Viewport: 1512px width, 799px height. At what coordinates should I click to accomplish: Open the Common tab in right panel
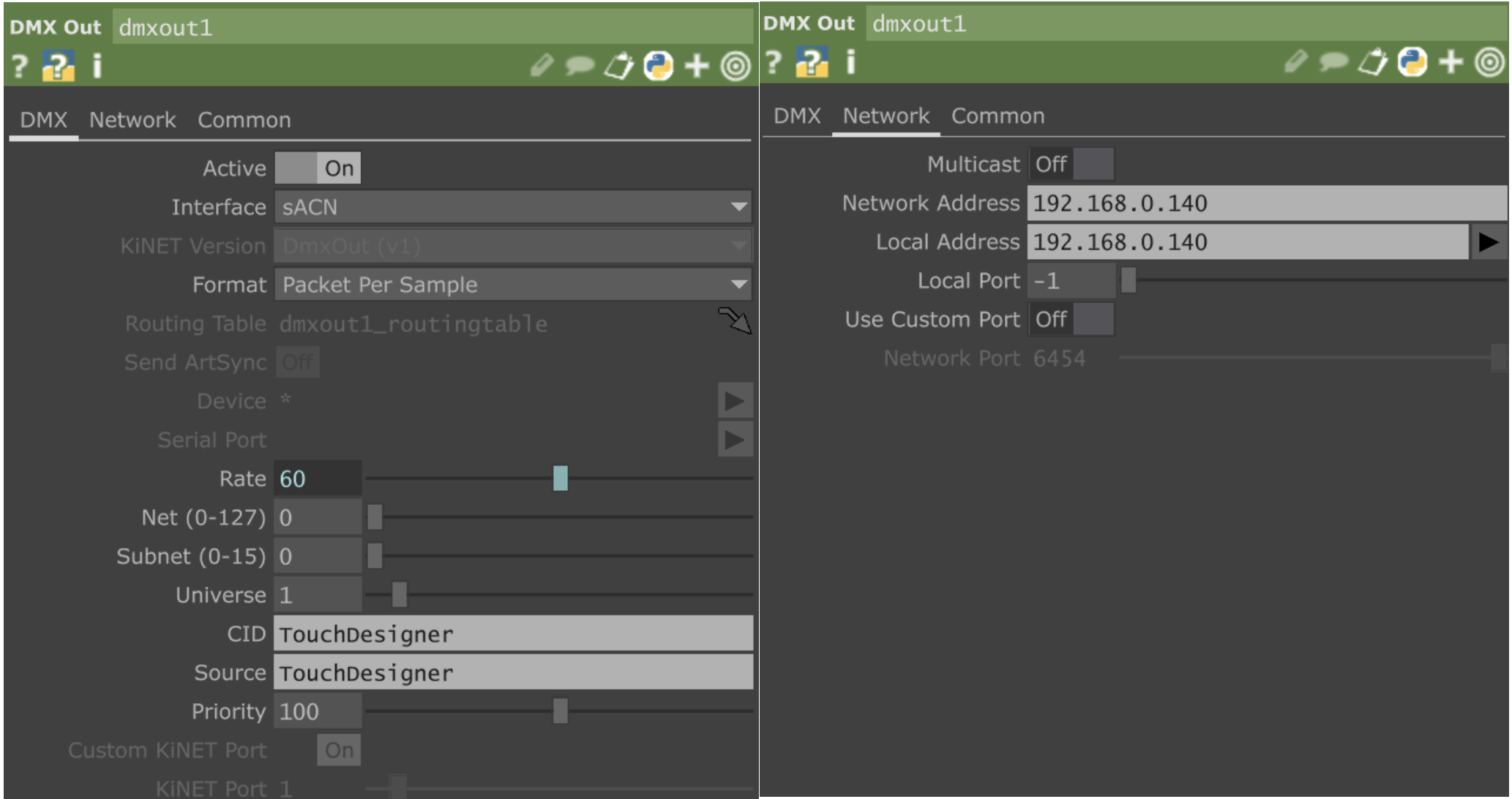pos(998,116)
